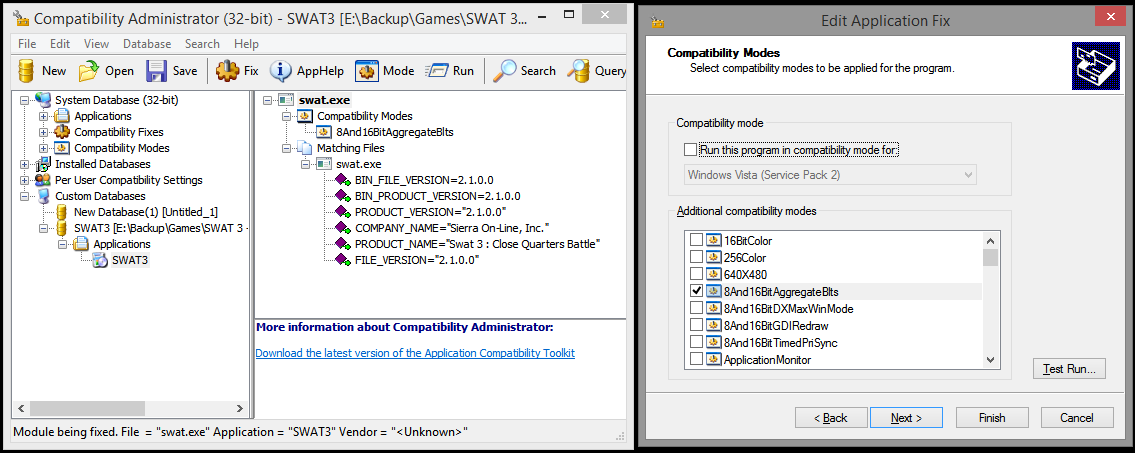
Task: Select the SWAT3 application icon in tree
Action: coord(99,260)
